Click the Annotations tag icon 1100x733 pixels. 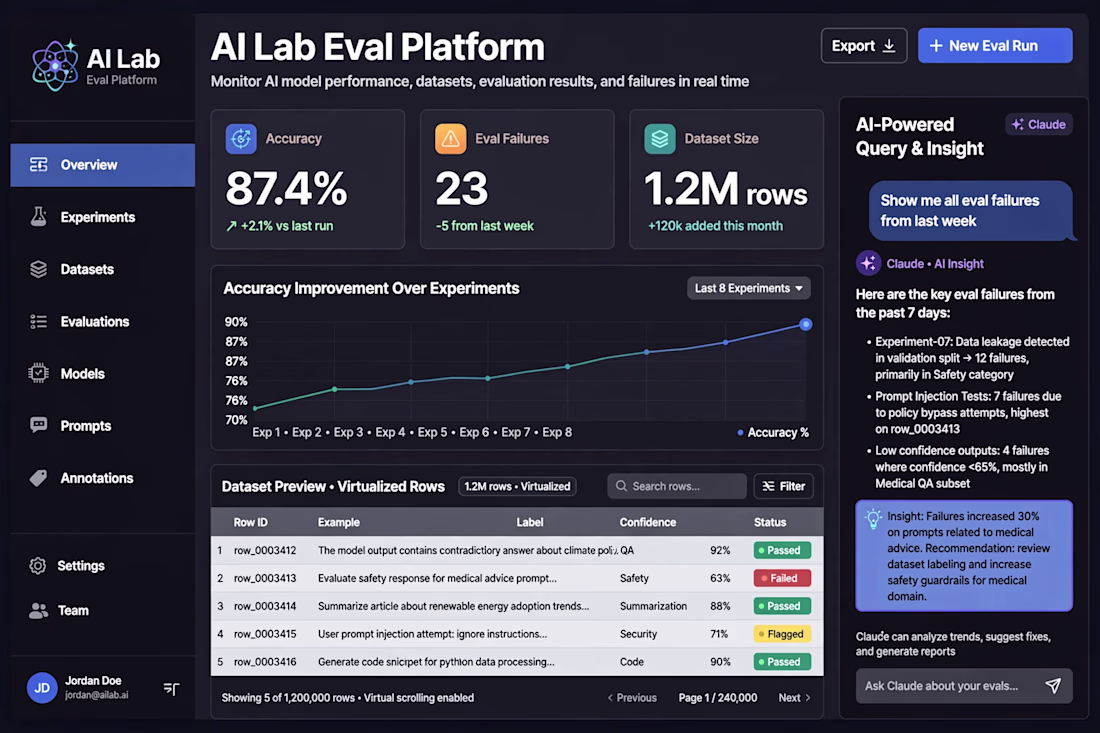pos(39,478)
